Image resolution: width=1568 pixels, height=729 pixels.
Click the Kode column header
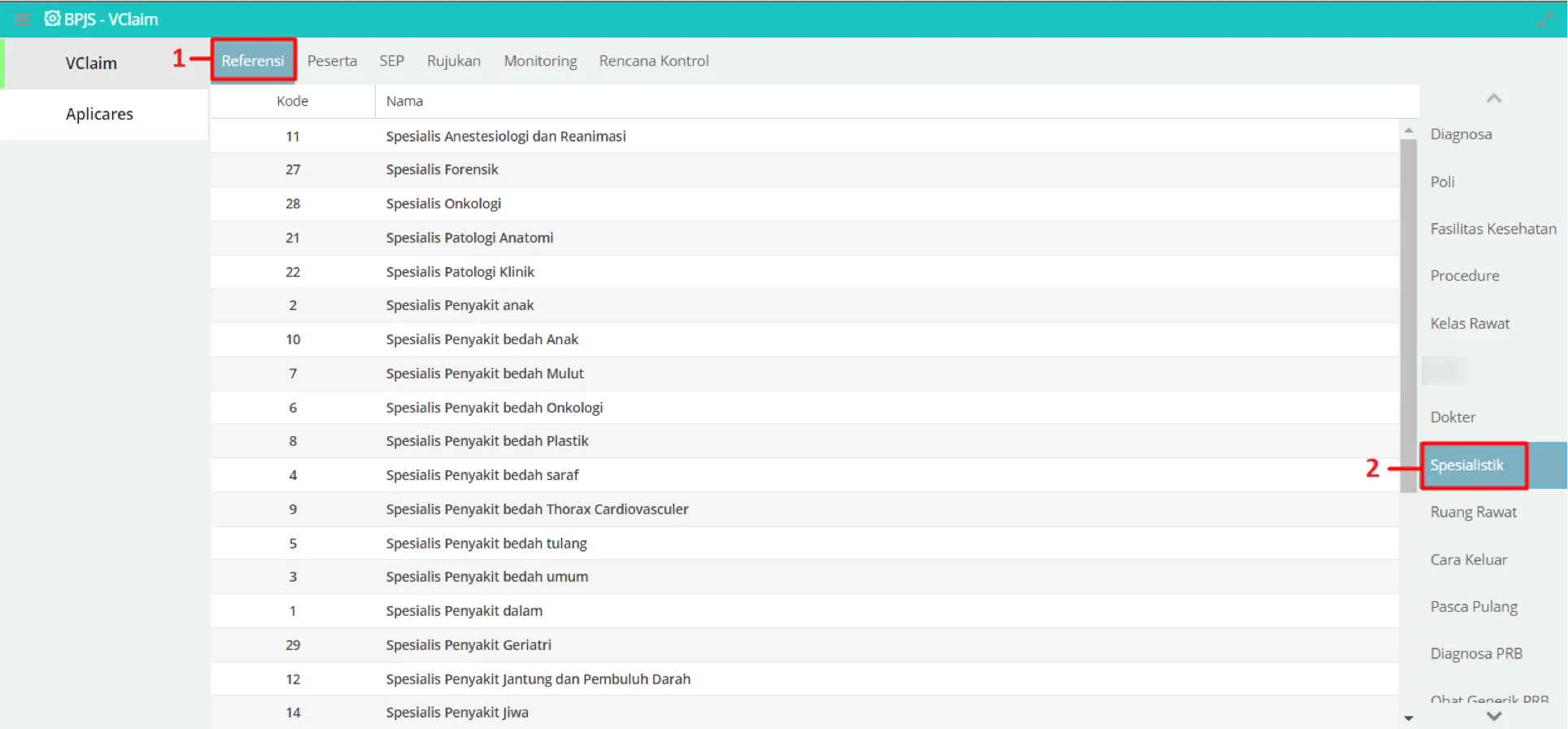click(293, 101)
